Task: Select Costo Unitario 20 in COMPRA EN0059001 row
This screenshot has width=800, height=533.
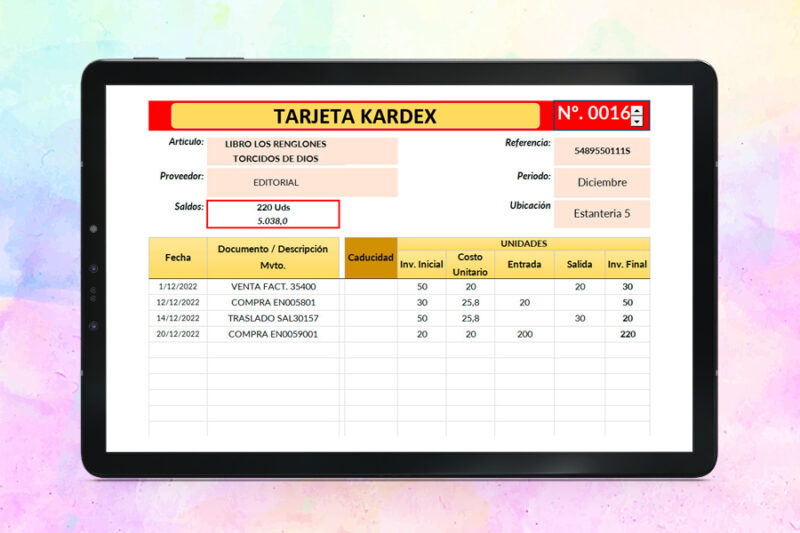Action: tap(470, 334)
